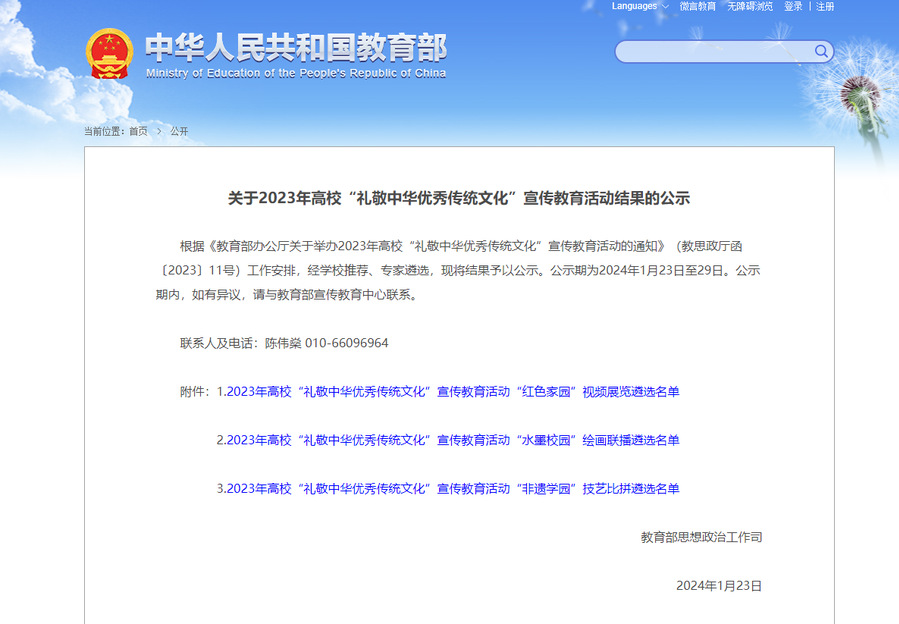The width and height of the screenshot is (899, 624).
Task: Click the breadcrumb separator arrow after 首页
Action: pyautogui.click(x=158, y=131)
